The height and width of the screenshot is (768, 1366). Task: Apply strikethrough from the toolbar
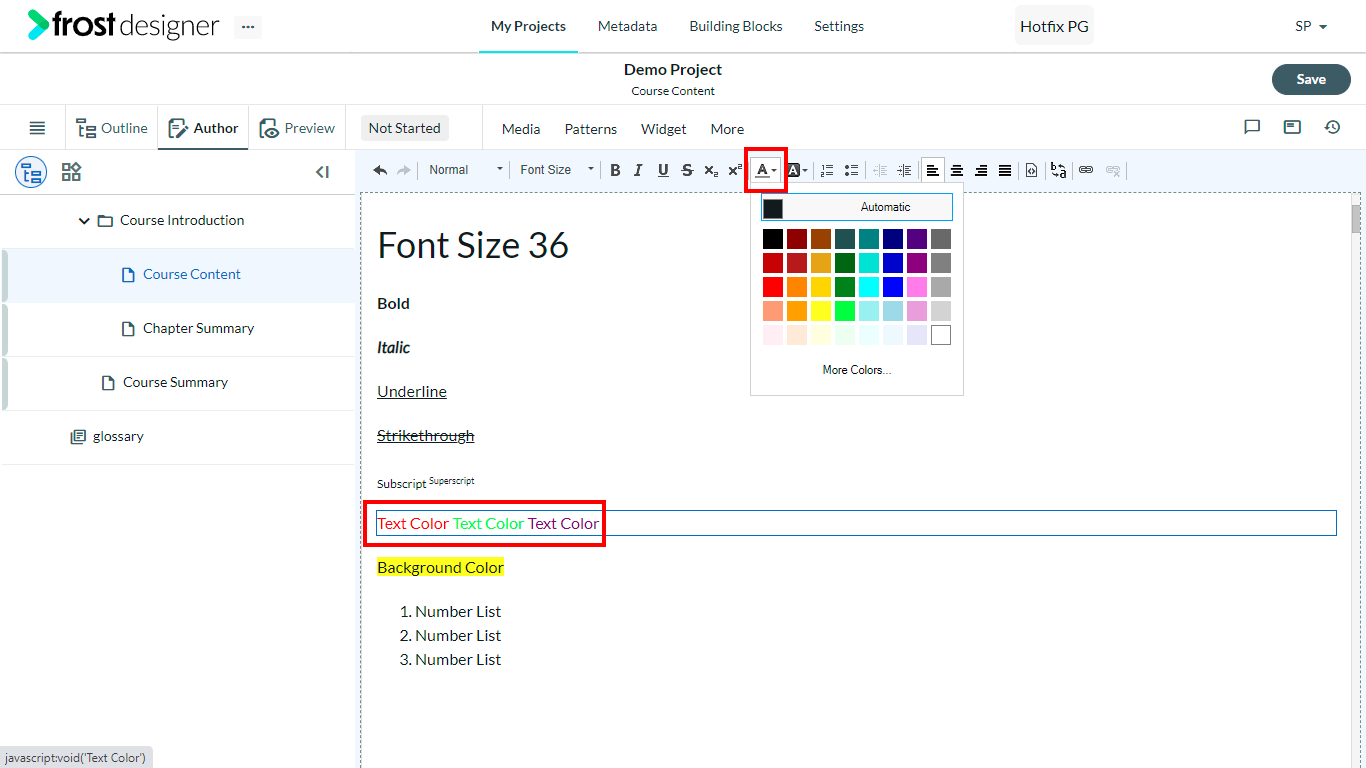(x=687, y=170)
